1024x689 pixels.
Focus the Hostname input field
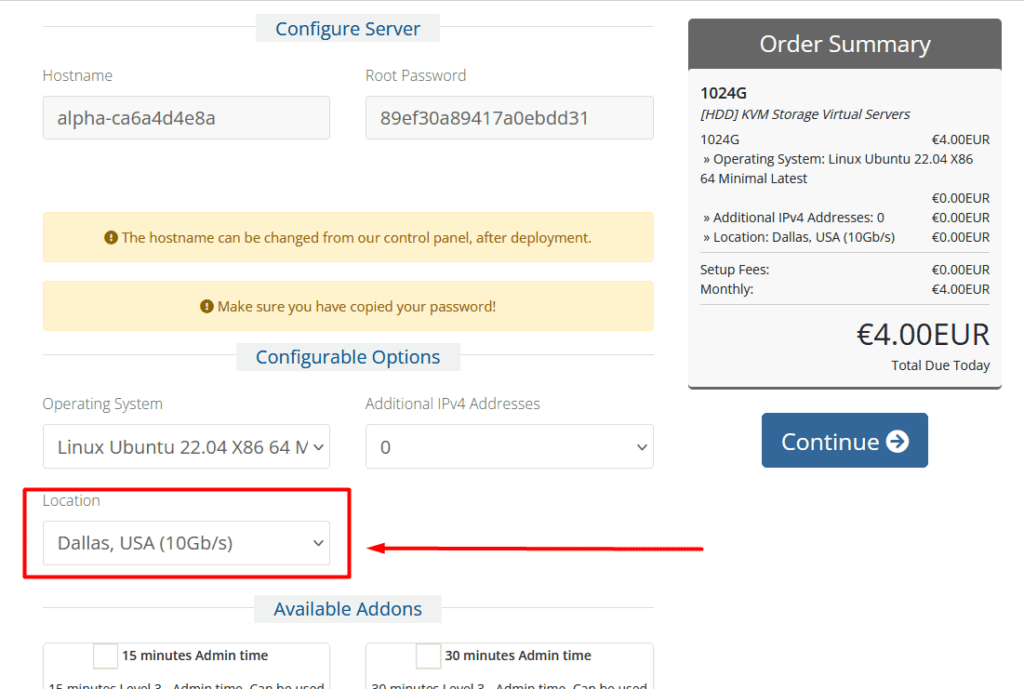[x=186, y=118]
